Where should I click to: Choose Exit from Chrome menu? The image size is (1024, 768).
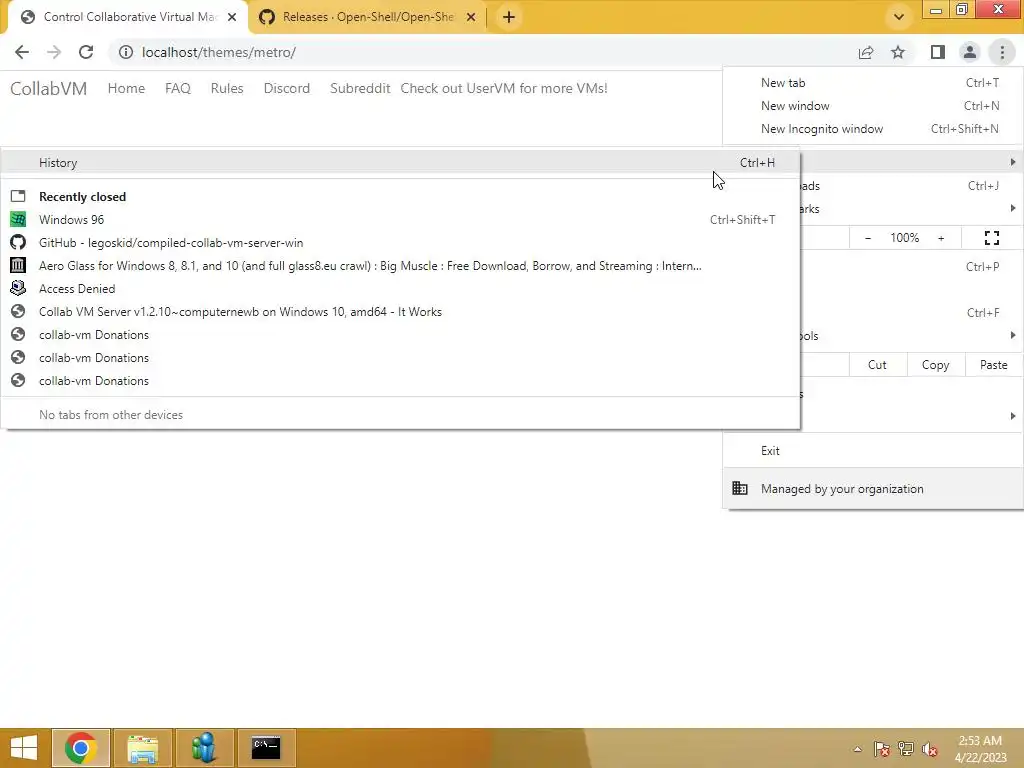tap(873, 451)
